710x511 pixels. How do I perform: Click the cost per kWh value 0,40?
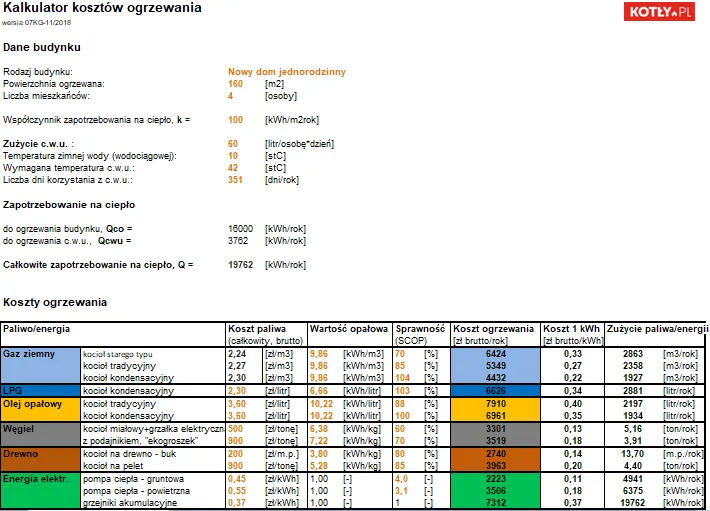tap(573, 404)
